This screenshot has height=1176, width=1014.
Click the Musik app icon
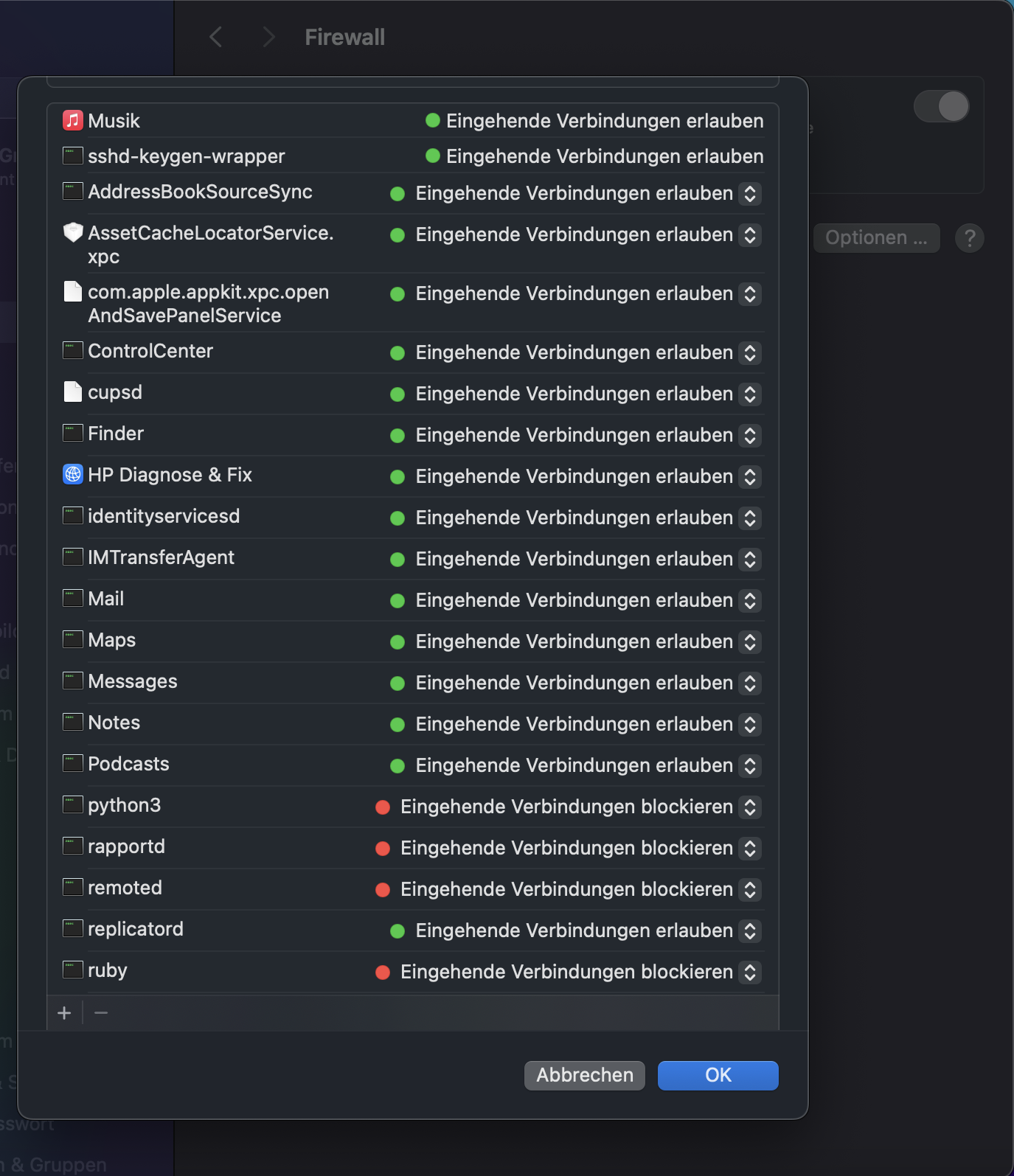[x=72, y=120]
